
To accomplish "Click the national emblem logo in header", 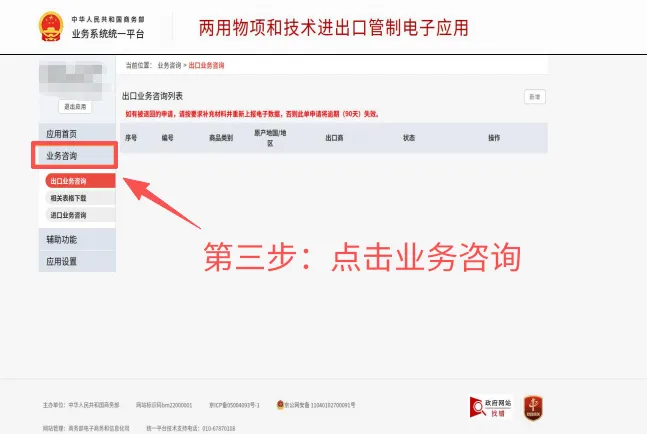I will [51, 26].
